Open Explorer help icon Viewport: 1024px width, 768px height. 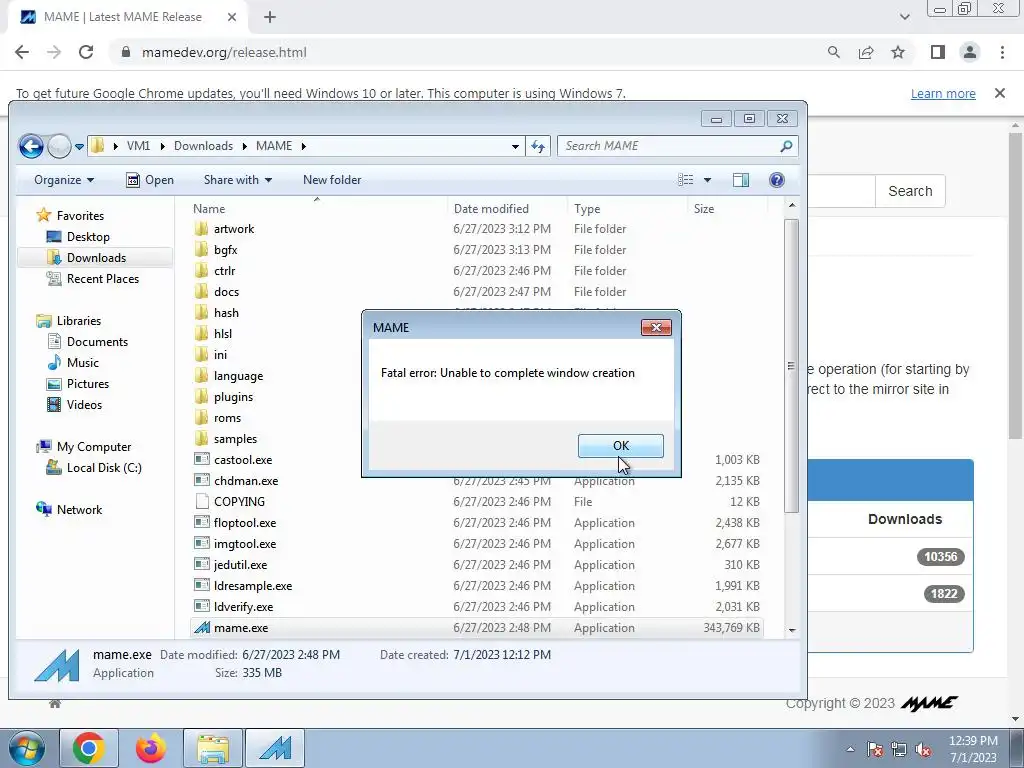tap(776, 180)
